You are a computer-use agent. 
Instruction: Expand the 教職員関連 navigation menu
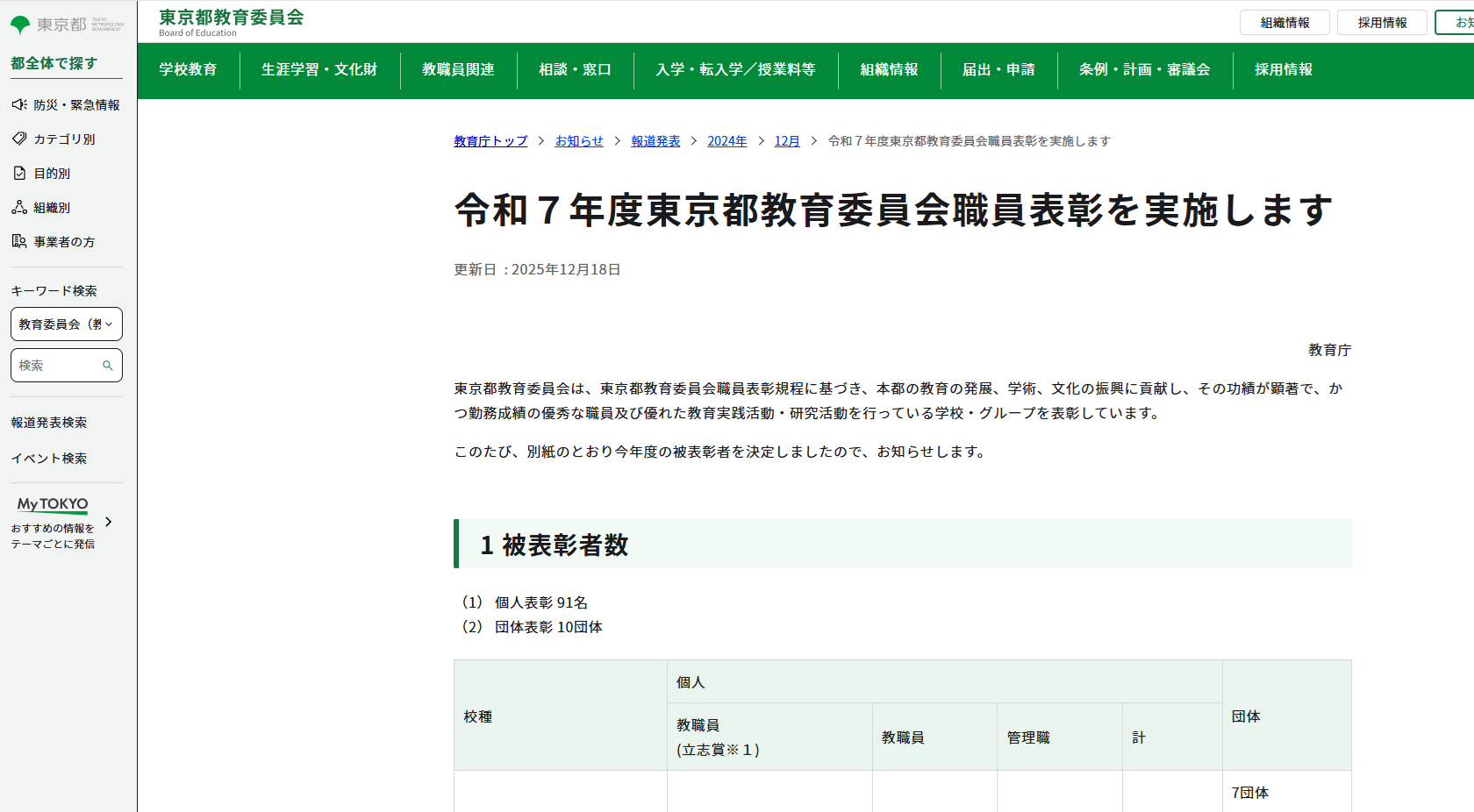click(458, 70)
